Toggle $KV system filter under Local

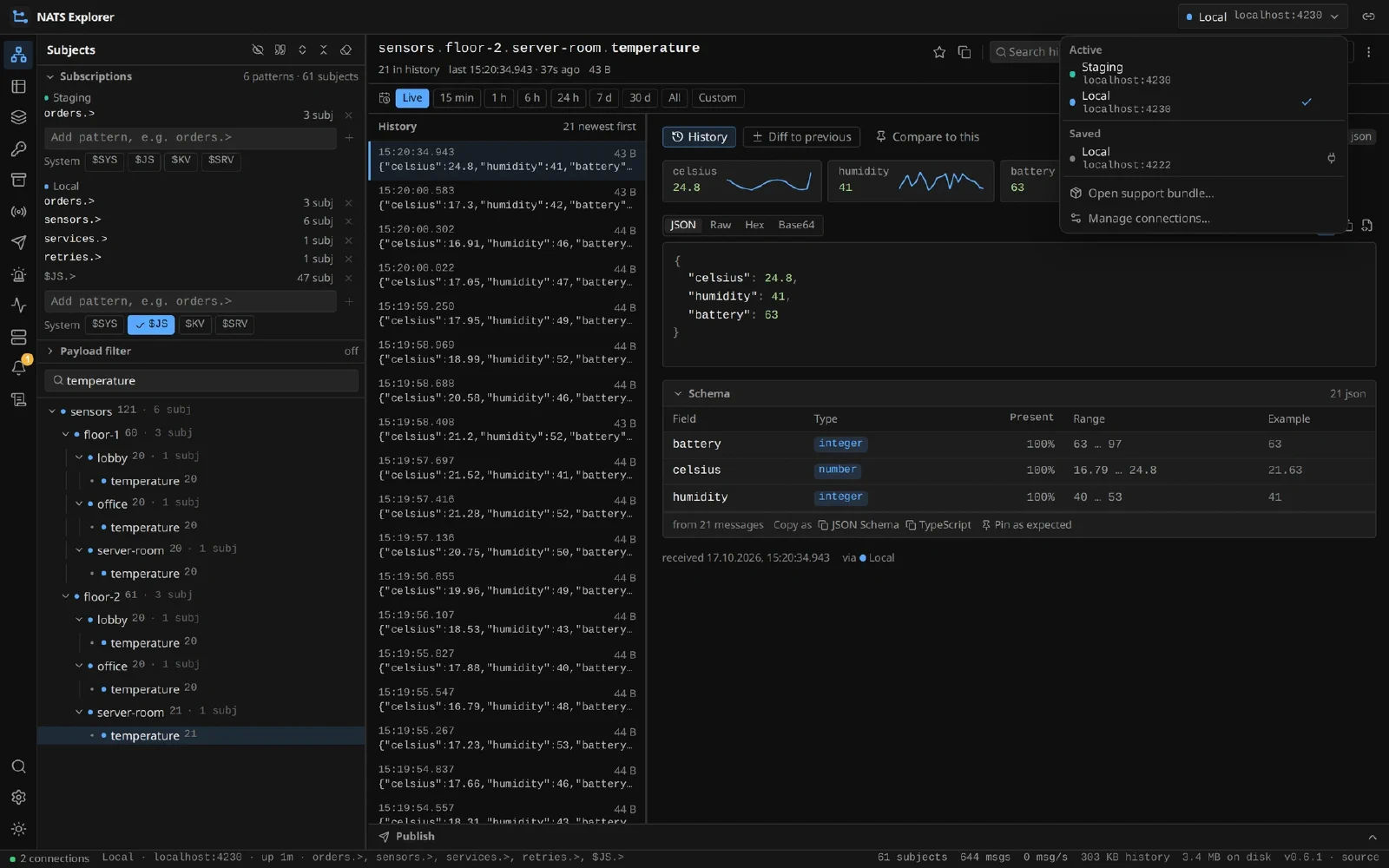point(195,325)
